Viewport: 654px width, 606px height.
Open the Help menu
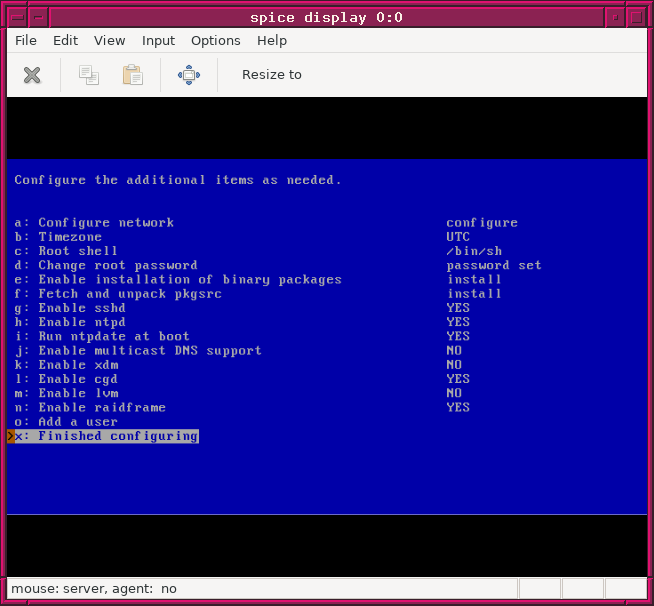coord(272,41)
